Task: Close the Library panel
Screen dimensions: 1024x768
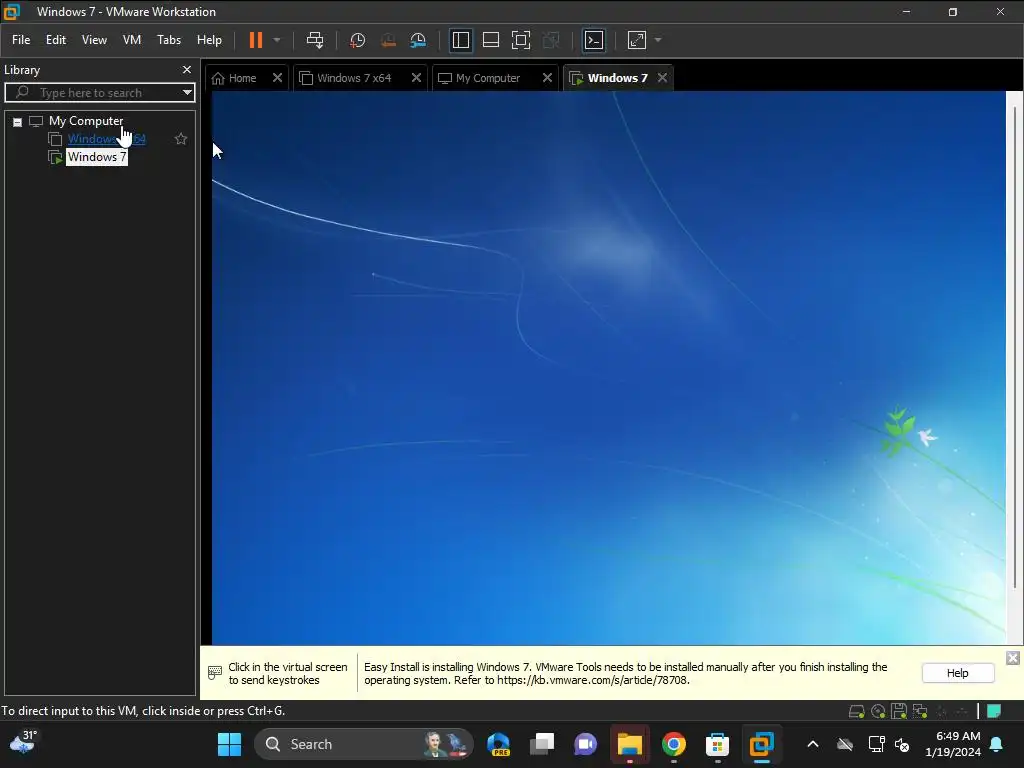Action: tap(187, 69)
